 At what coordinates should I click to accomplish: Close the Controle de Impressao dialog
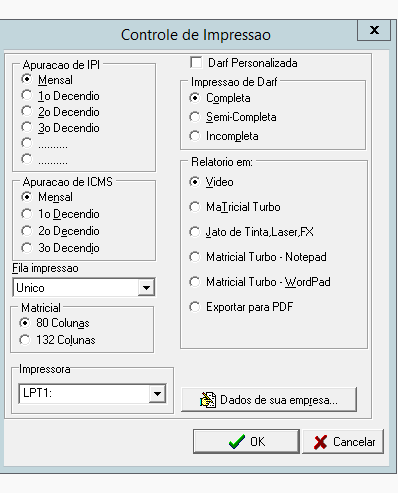coord(374,30)
